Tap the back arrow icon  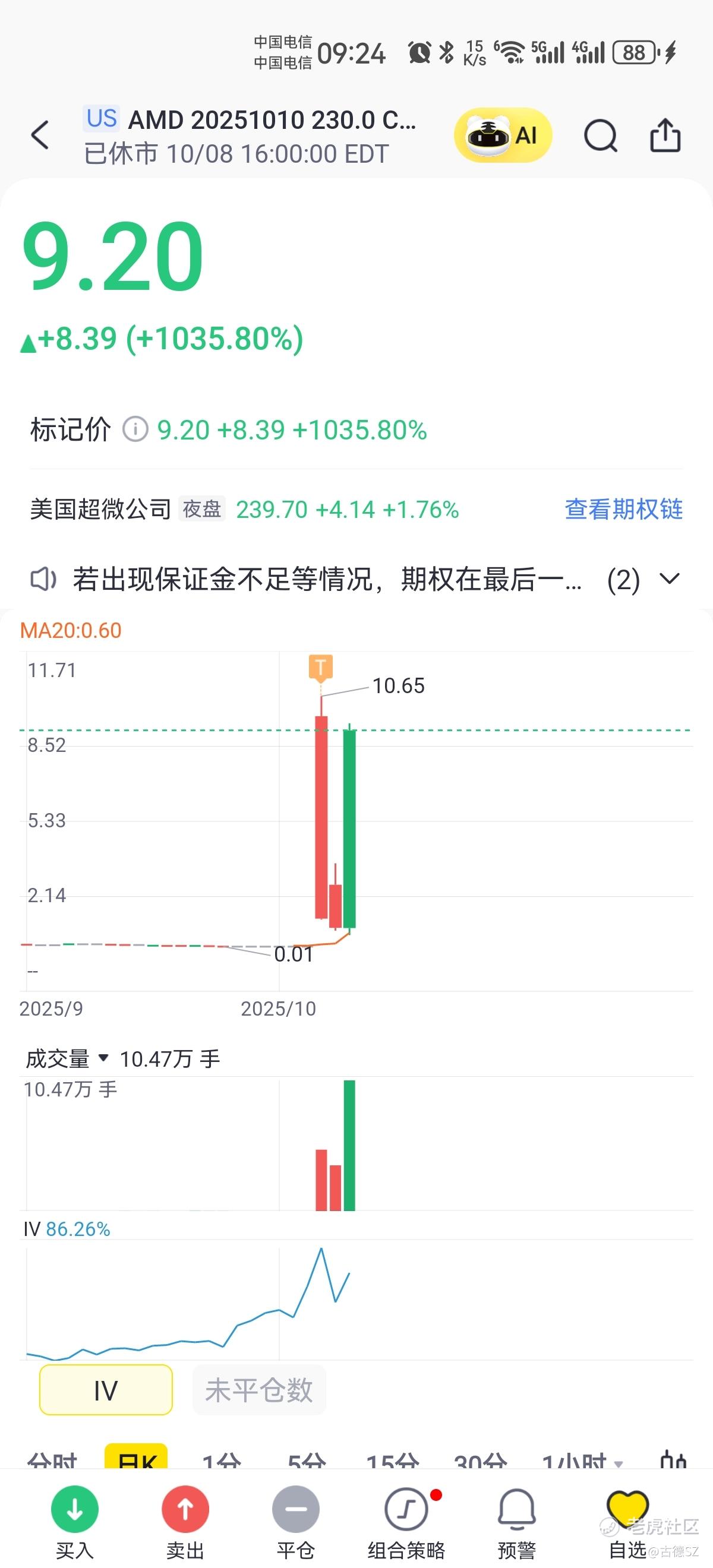pyautogui.click(x=40, y=134)
